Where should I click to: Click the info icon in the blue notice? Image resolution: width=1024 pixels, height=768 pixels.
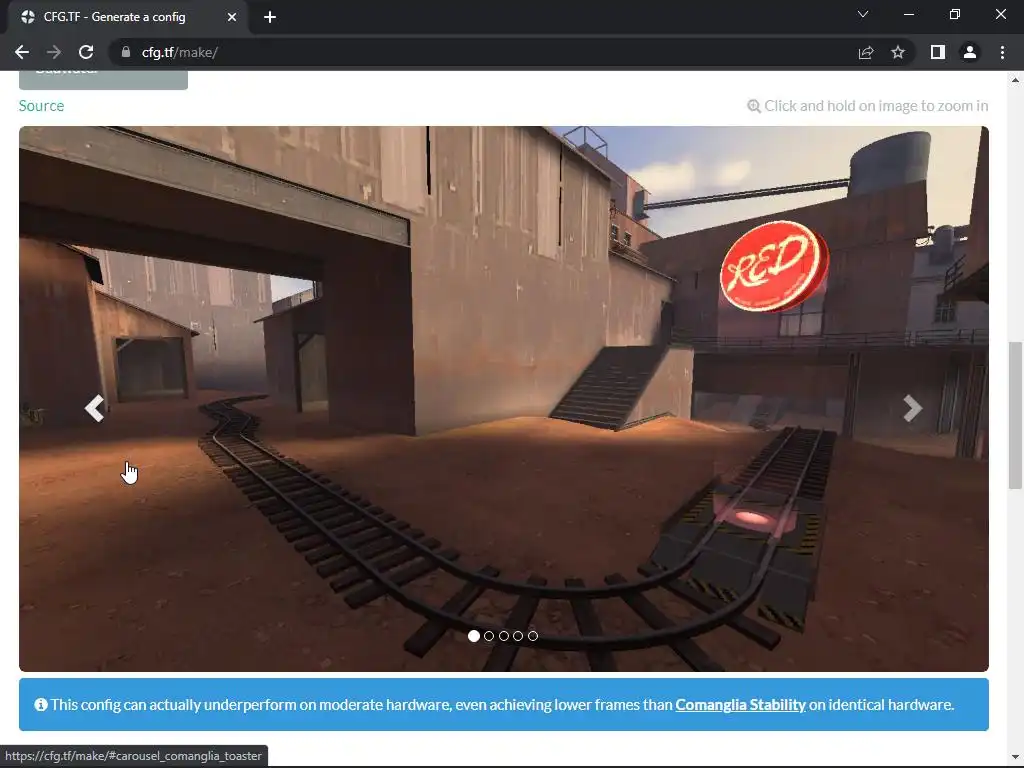40,705
